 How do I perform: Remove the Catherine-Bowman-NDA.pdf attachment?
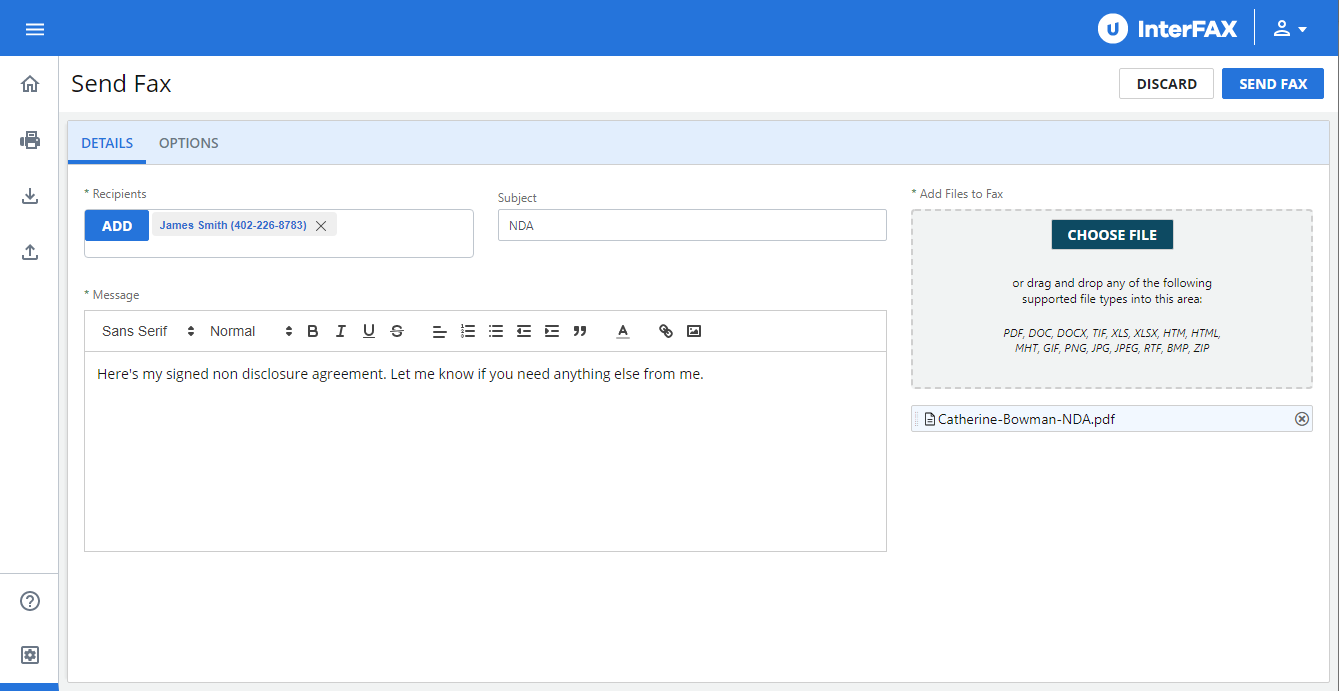pos(1301,419)
